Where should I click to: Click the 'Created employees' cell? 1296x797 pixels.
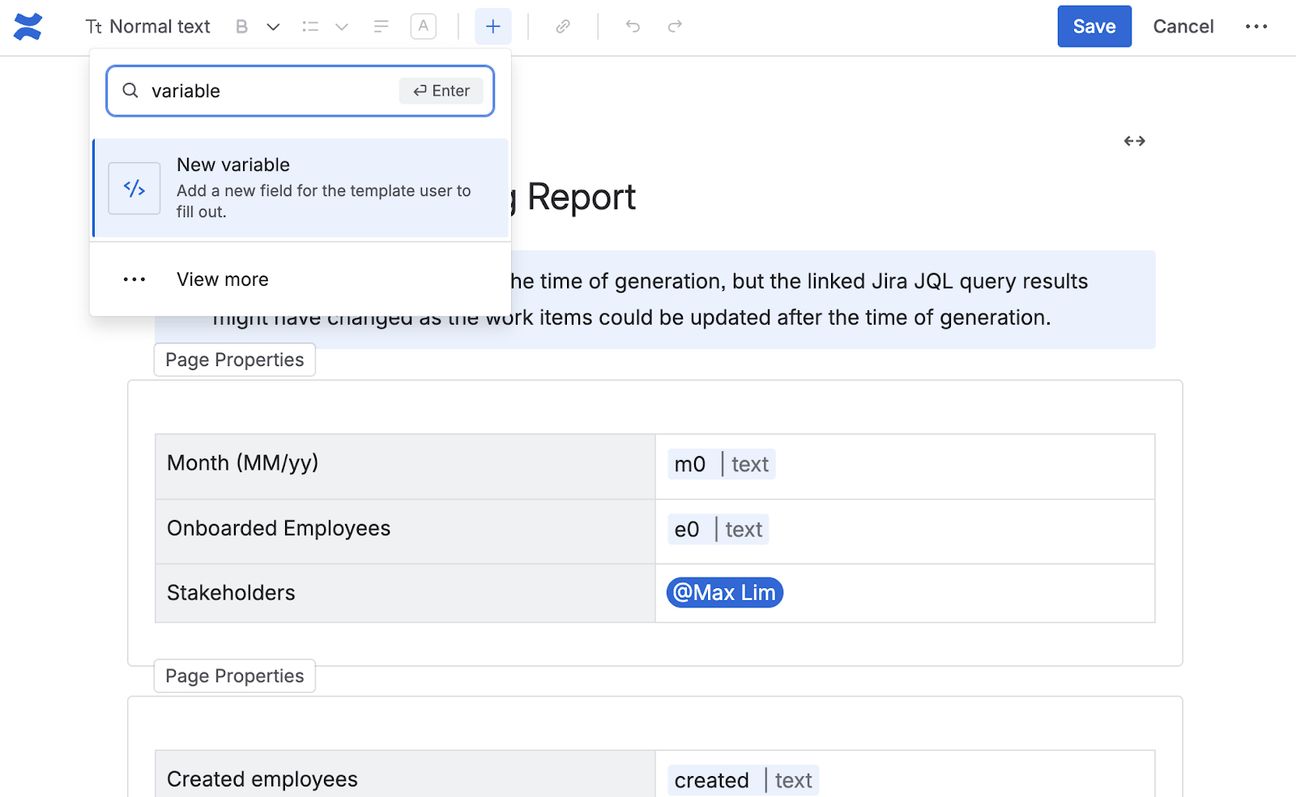tap(405, 775)
